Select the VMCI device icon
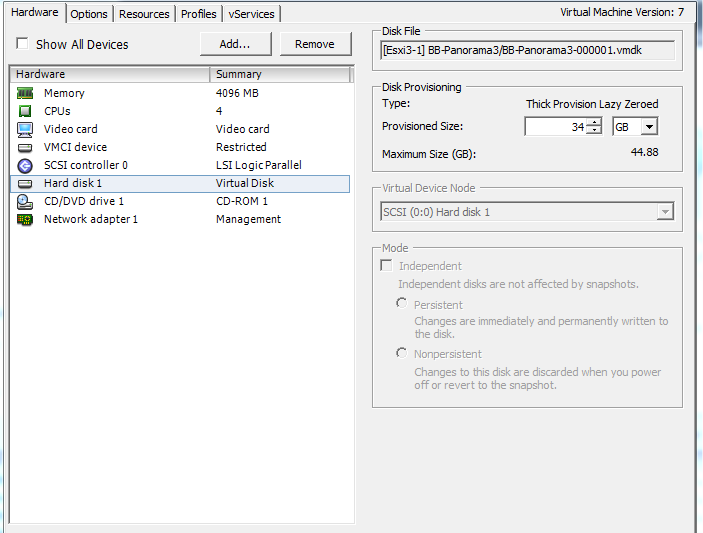The image size is (703, 533). pyautogui.click(x=25, y=147)
